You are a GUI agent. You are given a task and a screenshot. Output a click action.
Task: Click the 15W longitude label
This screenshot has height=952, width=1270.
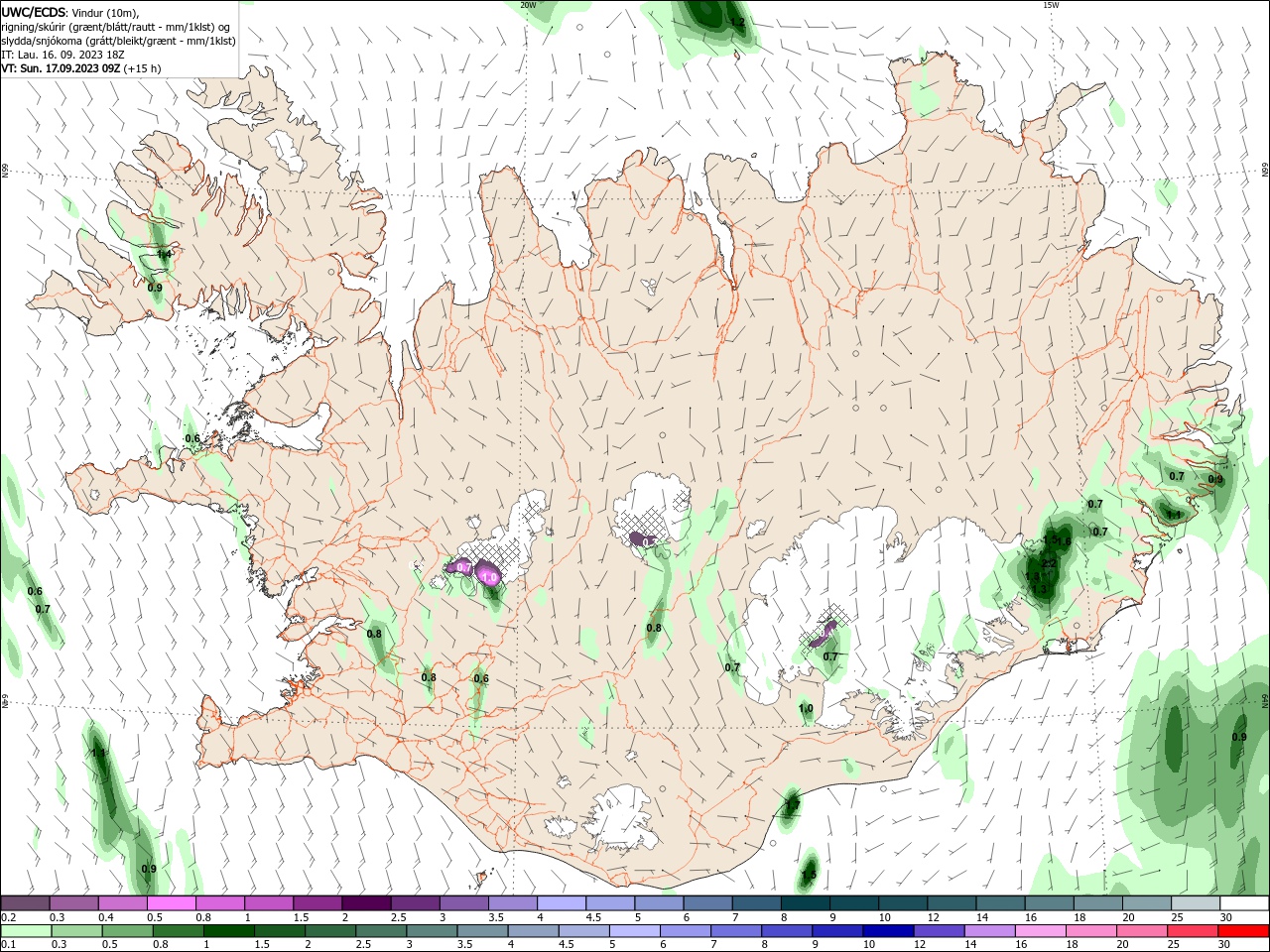1051,5
